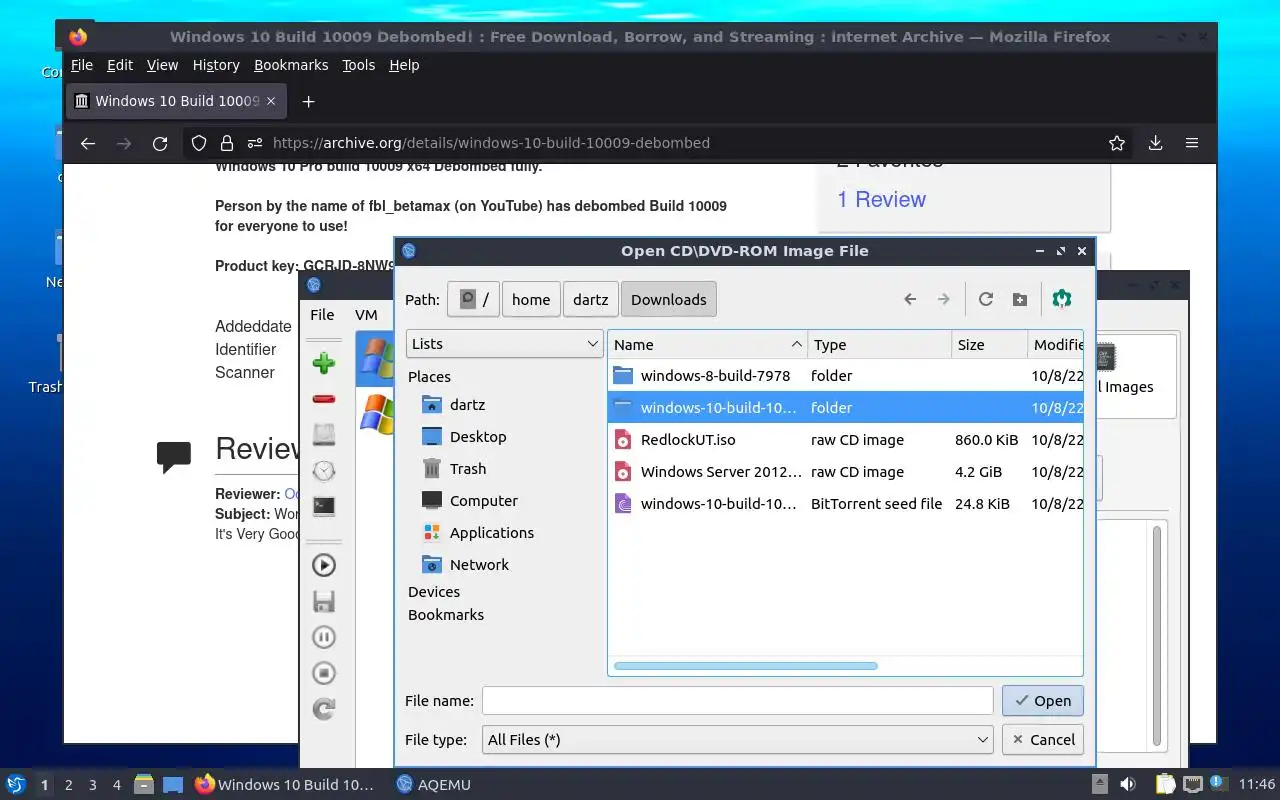The image size is (1280, 800).
Task: Click the reset arrow icon in AQEMU sidebar
Action: (x=323, y=709)
